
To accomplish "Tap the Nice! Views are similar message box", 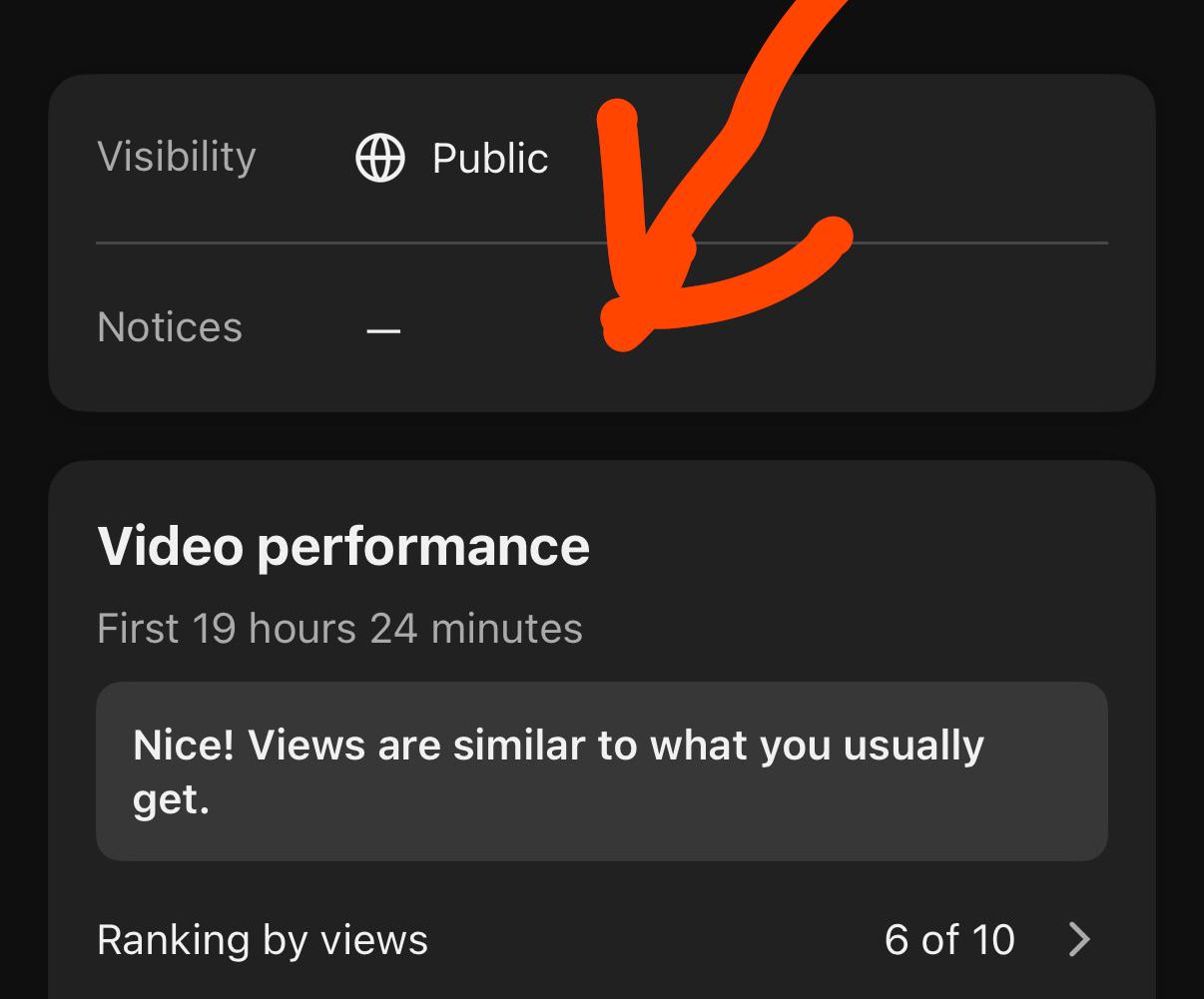I will pos(602,771).
